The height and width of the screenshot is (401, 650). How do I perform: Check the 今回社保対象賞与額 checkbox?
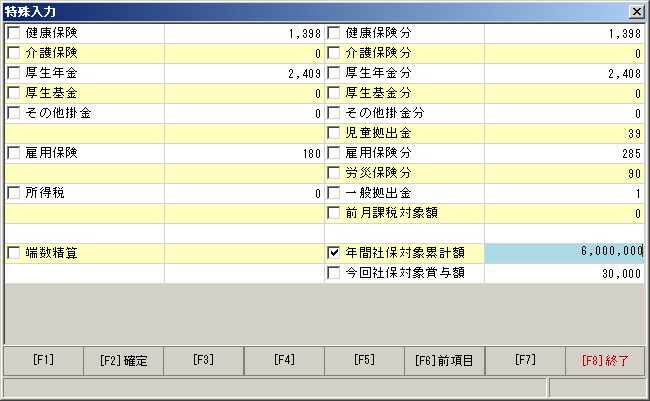point(334,272)
